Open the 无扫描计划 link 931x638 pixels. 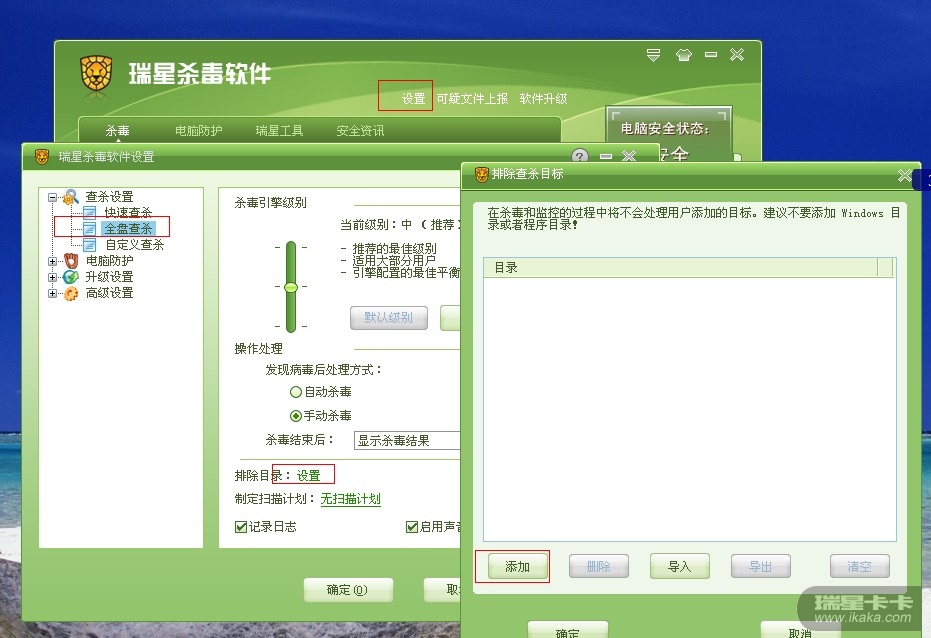click(x=350, y=499)
